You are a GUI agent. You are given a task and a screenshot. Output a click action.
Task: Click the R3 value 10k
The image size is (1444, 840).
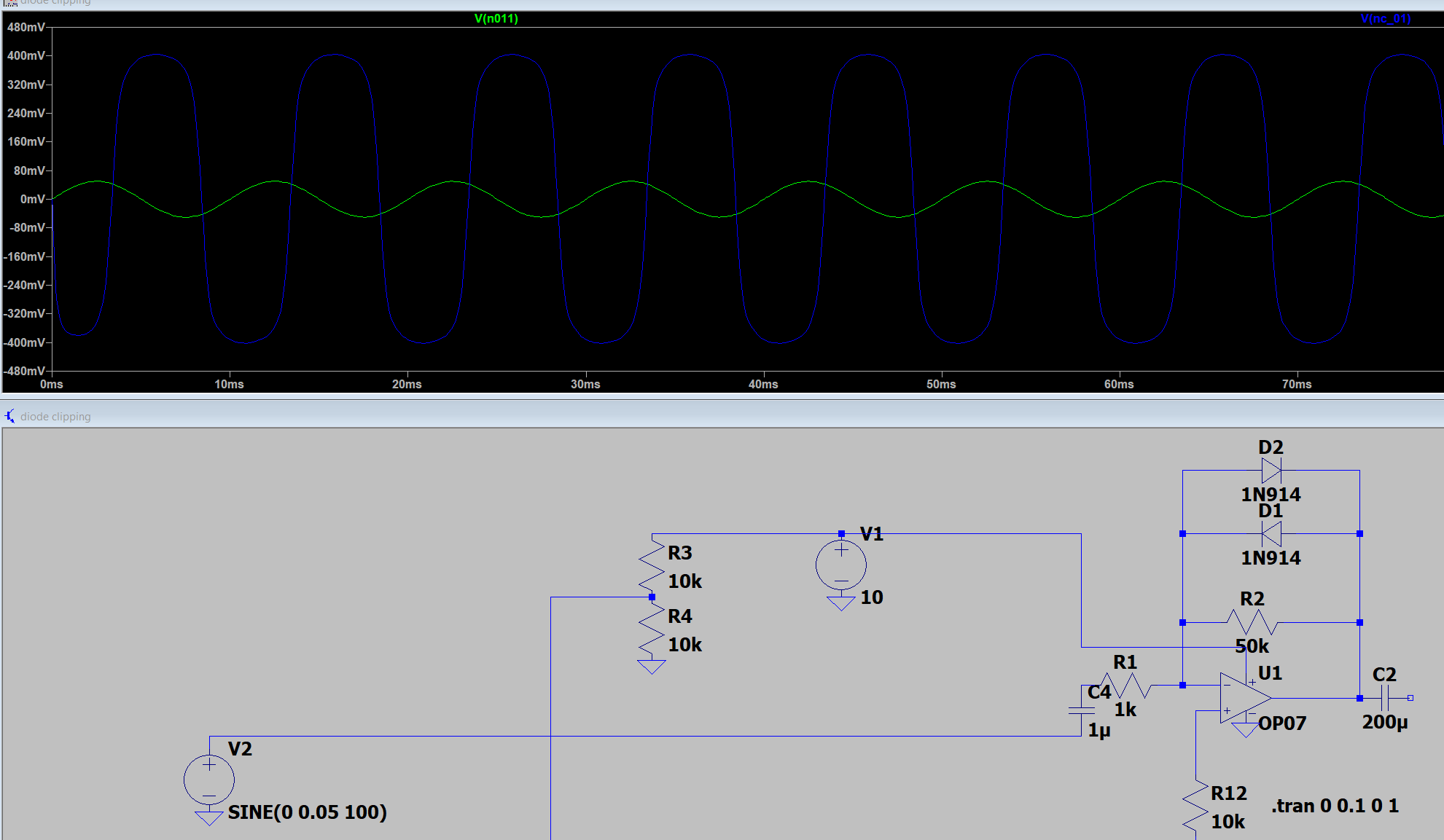(685, 581)
